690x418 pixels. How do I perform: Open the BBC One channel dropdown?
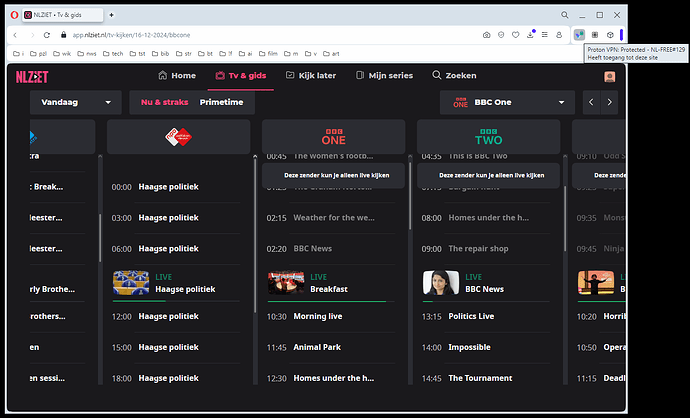point(507,102)
